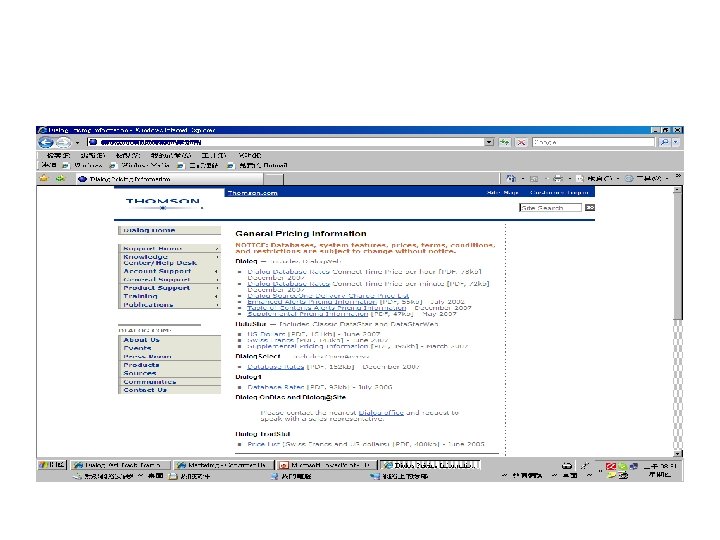
Task: Open Supplemental Pricing Information May 2007 link
Action: (308, 314)
